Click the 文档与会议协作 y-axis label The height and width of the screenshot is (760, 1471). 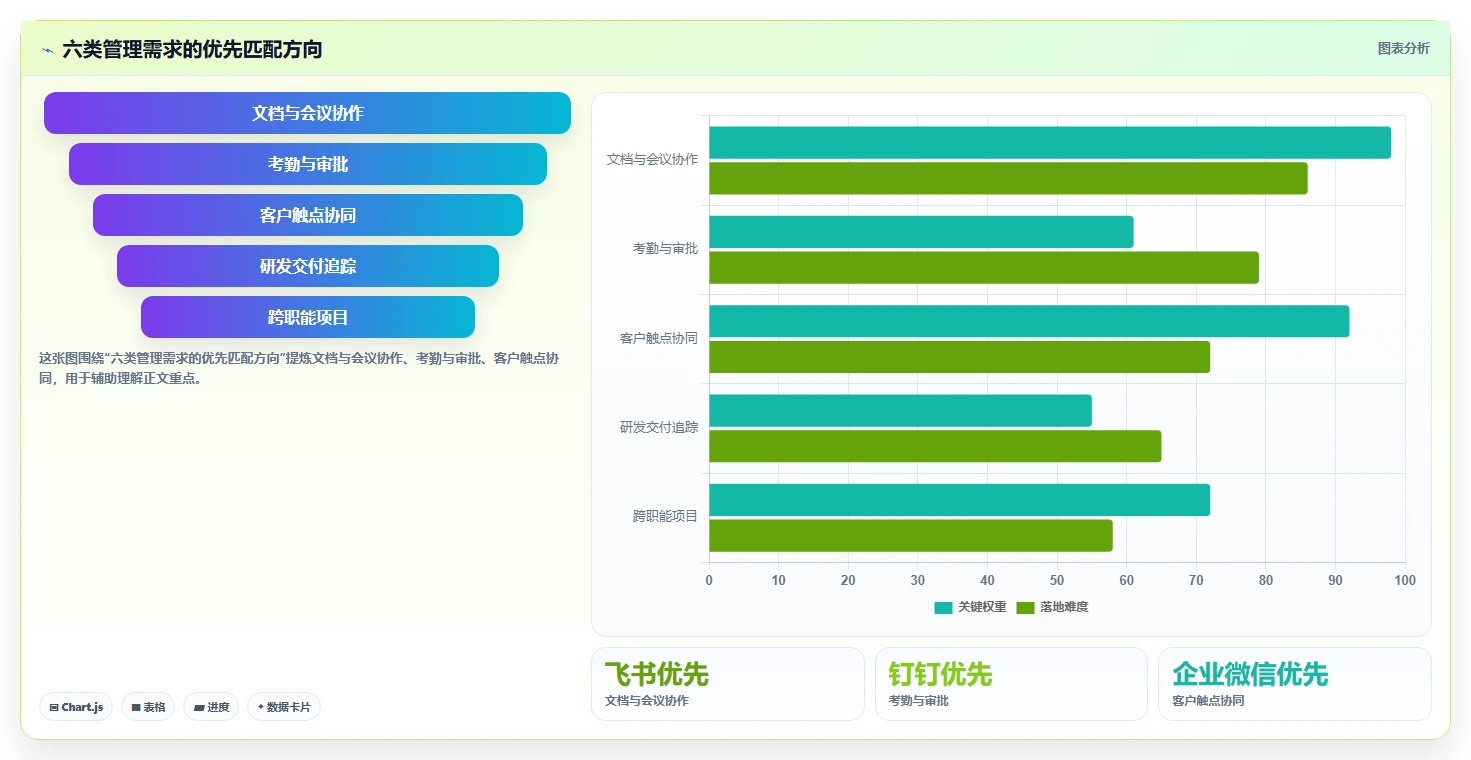[652, 159]
